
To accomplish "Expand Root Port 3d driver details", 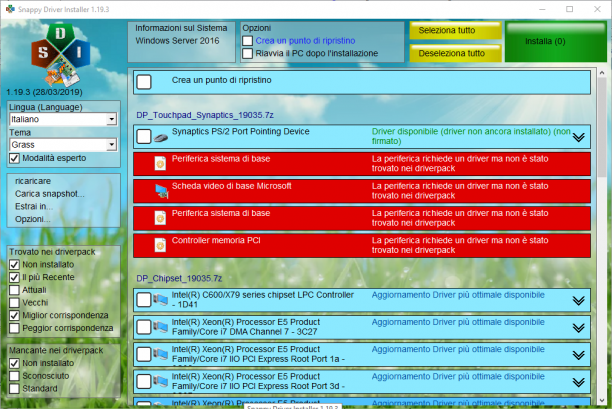I will pyautogui.click(x=578, y=382).
